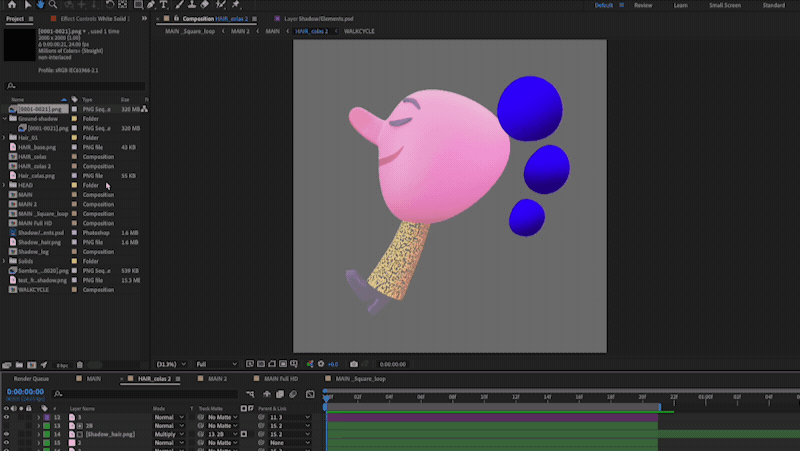
Task: Select the Selection arrow tool
Action: [28, 5]
